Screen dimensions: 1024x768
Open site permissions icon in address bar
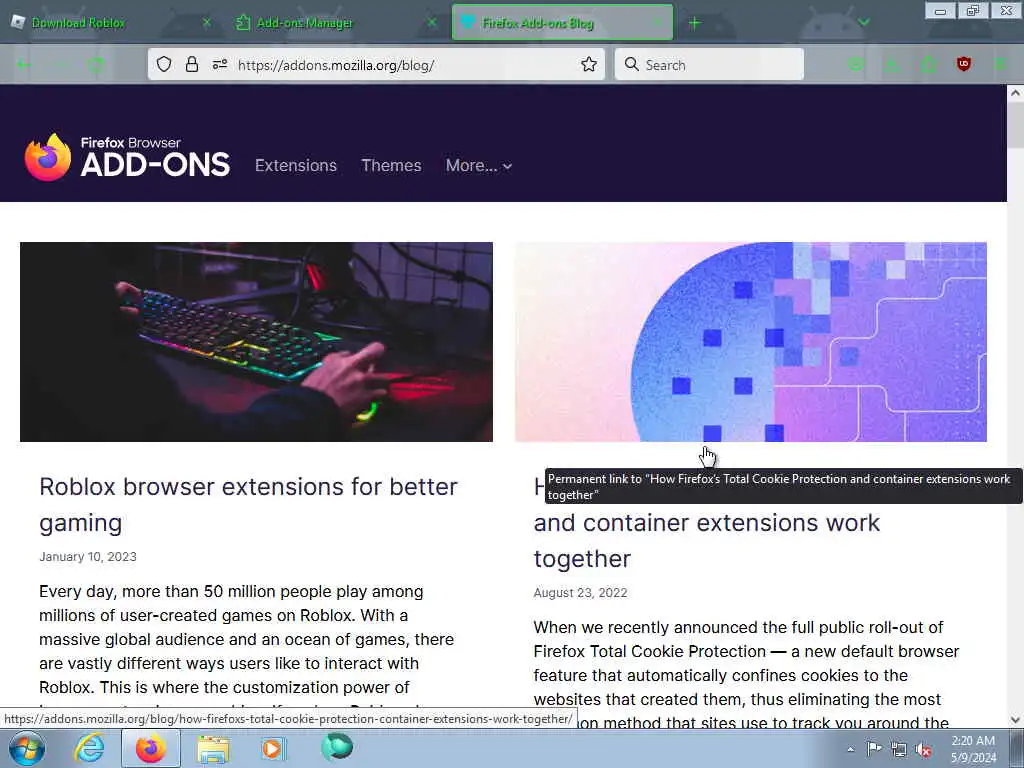(220, 64)
